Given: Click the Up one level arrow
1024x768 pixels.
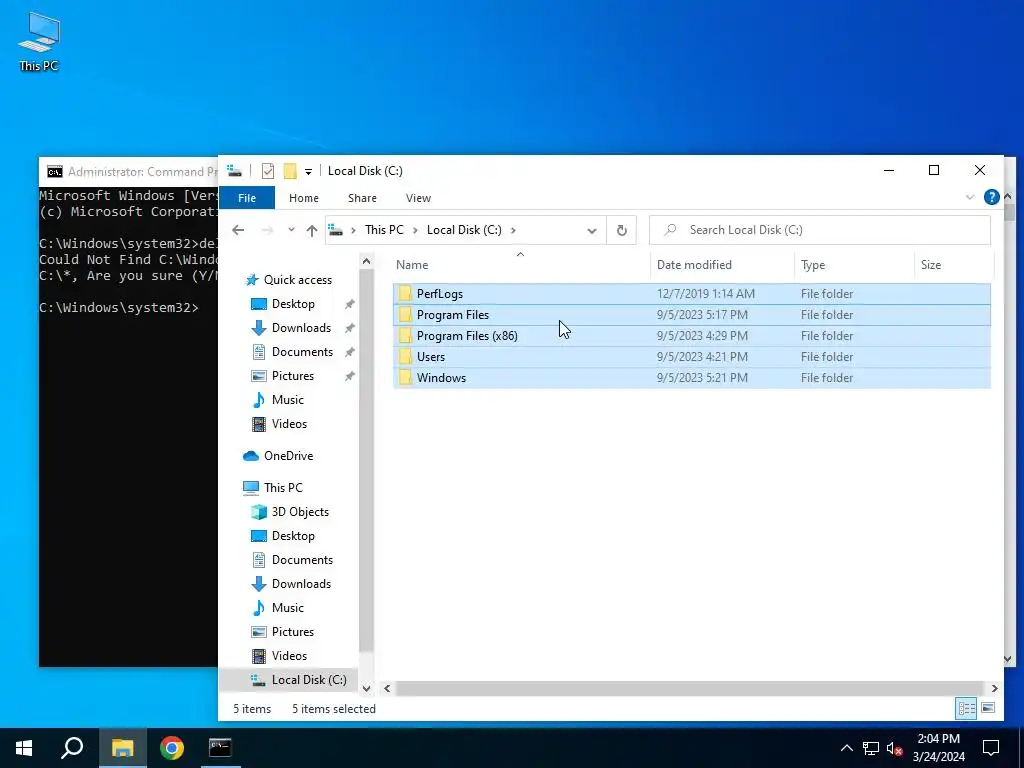Looking at the screenshot, I should pyautogui.click(x=312, y=230).
